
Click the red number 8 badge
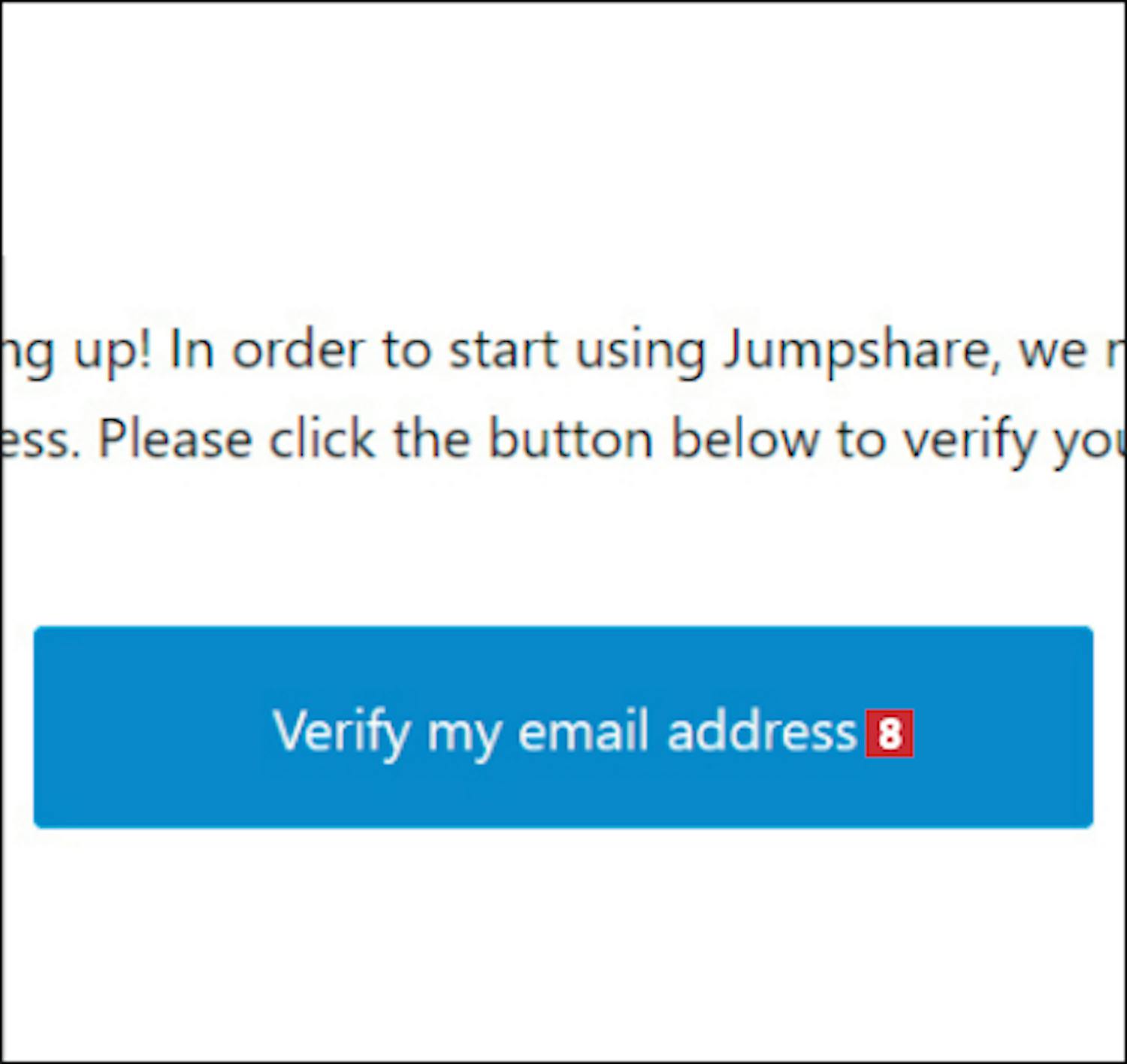[890, 733]
